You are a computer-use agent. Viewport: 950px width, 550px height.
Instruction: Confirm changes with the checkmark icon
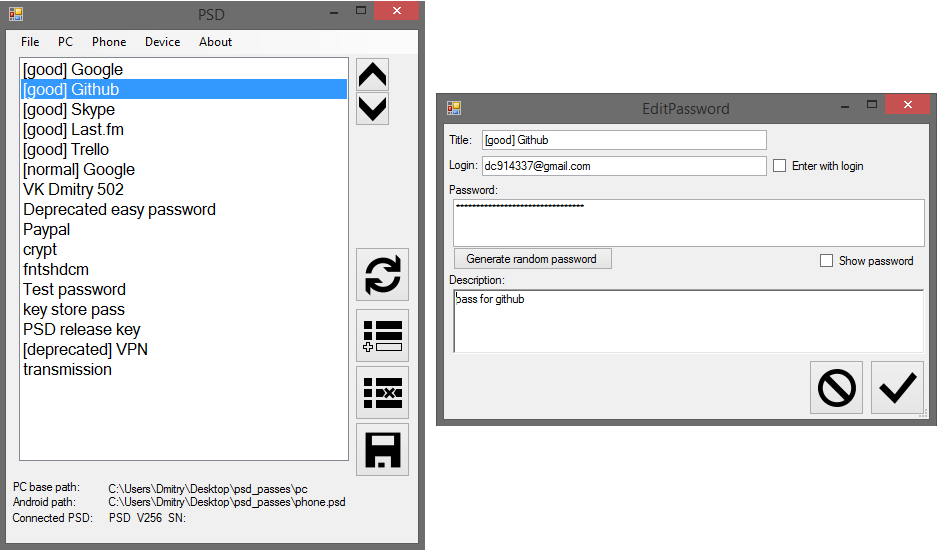pyautogui.click(x=897, y=388)
